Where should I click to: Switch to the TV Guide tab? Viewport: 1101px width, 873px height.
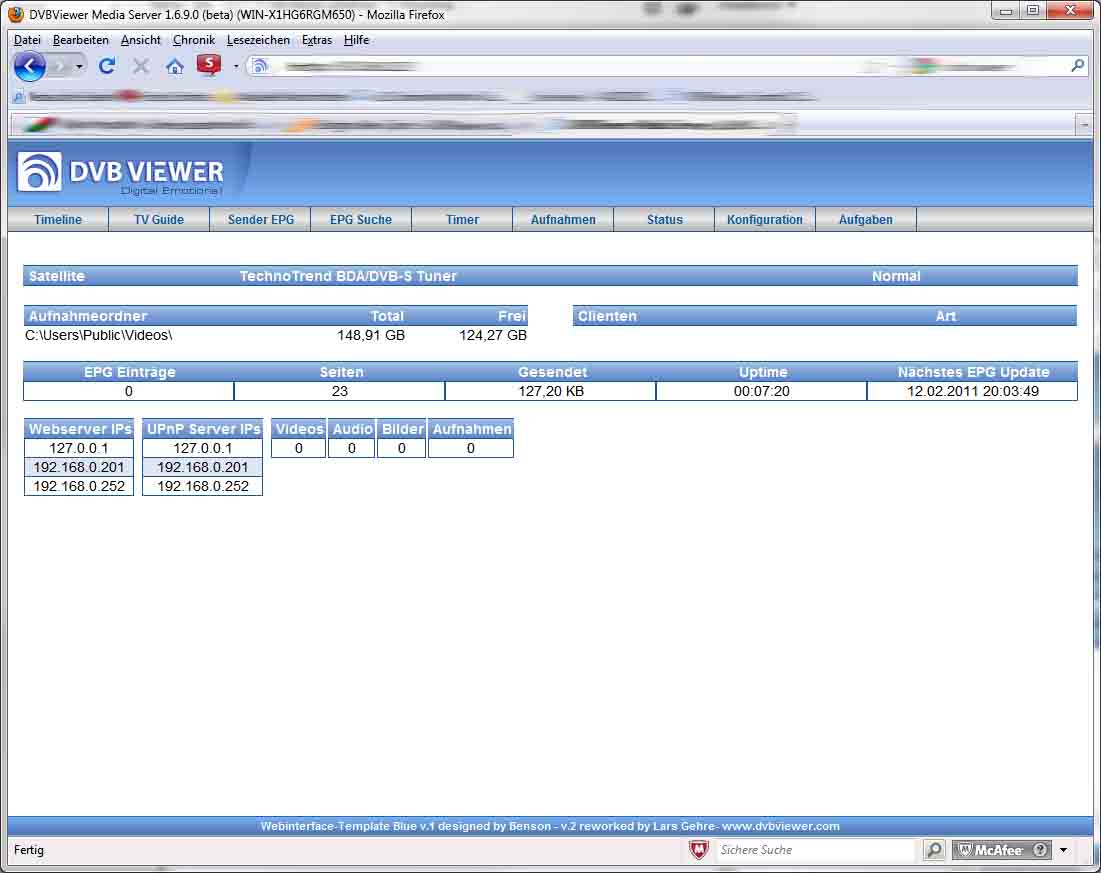[x=159, y=220]
